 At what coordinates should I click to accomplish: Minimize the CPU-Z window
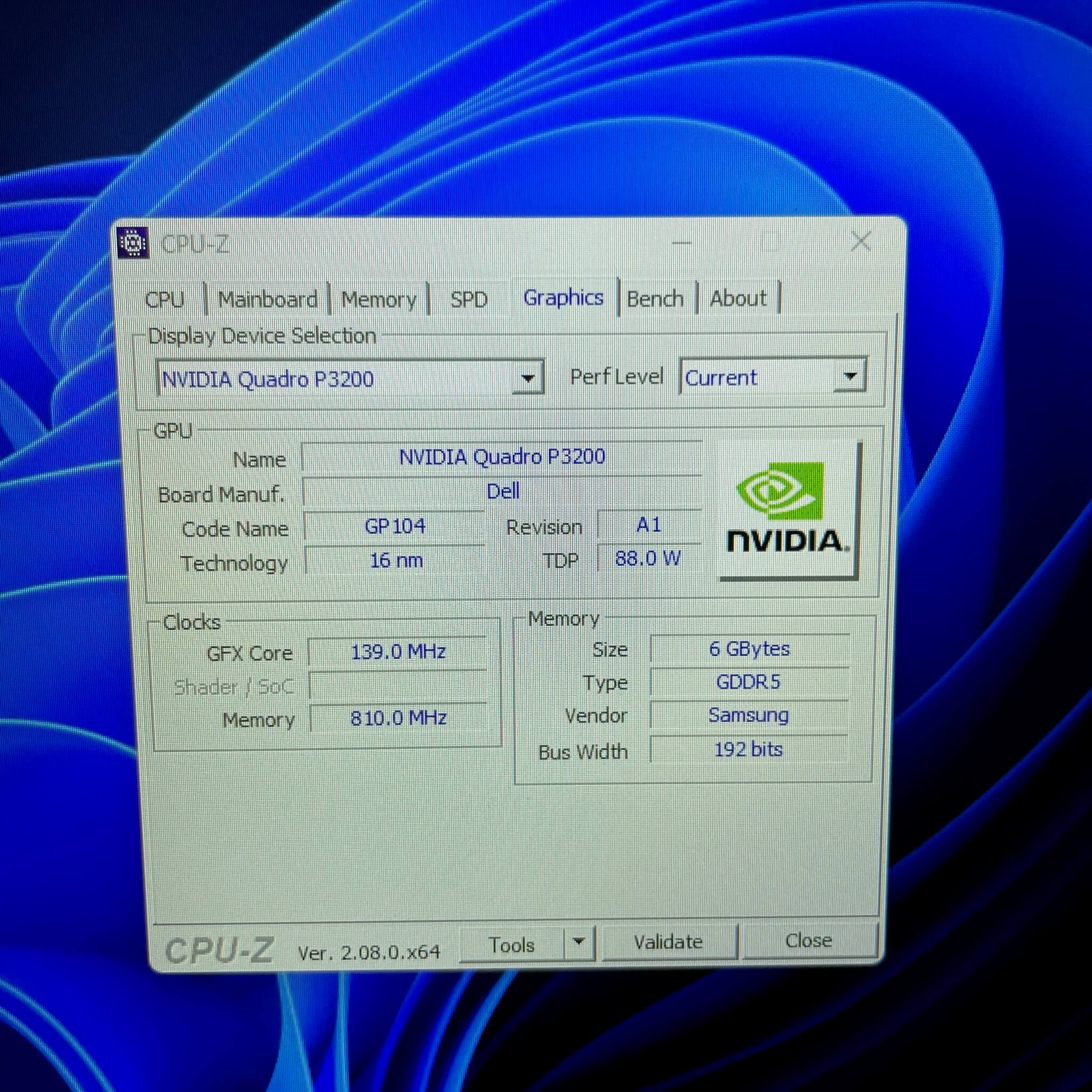(x=681, y=244)
